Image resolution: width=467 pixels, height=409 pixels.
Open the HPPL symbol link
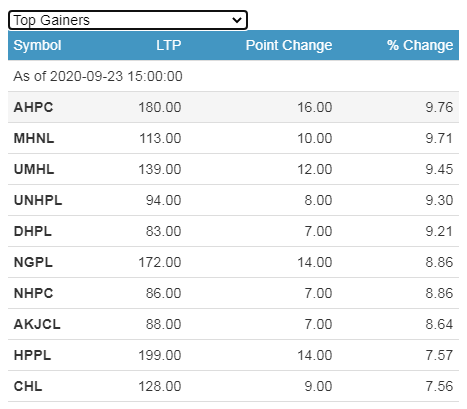[32, 355]
